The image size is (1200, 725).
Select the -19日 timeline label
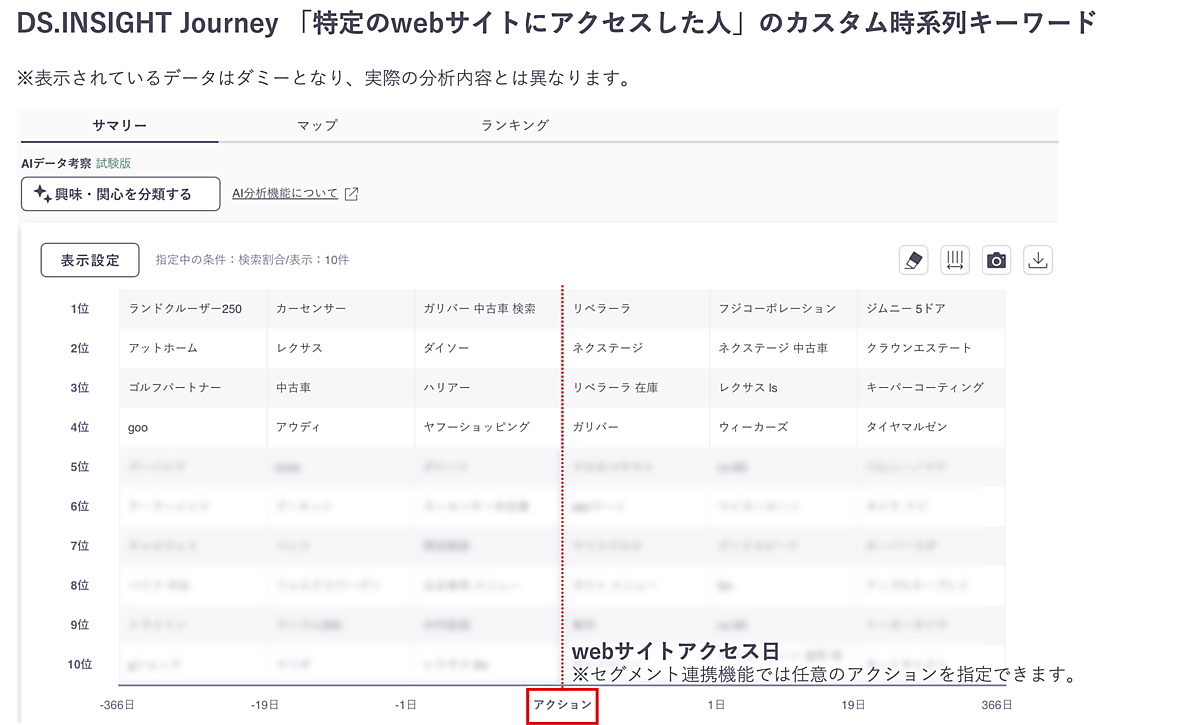coord(265,705)
